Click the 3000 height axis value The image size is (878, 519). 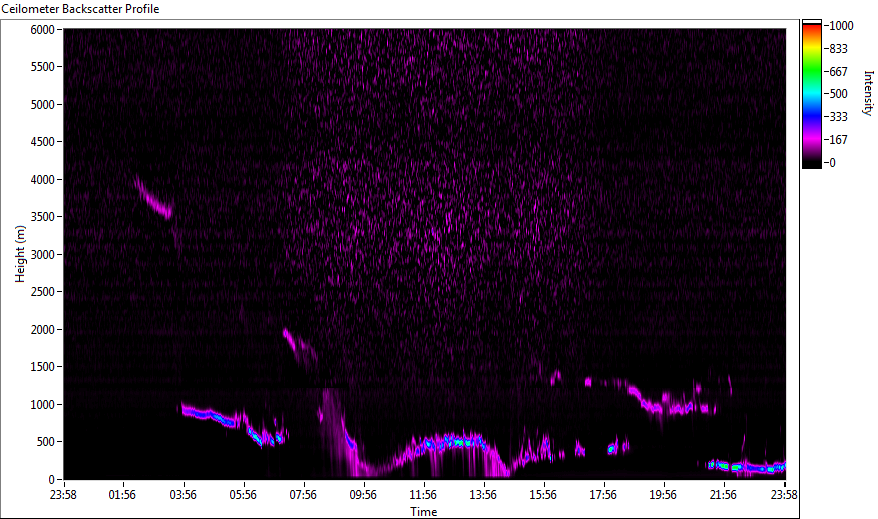(x=43, y=255)
